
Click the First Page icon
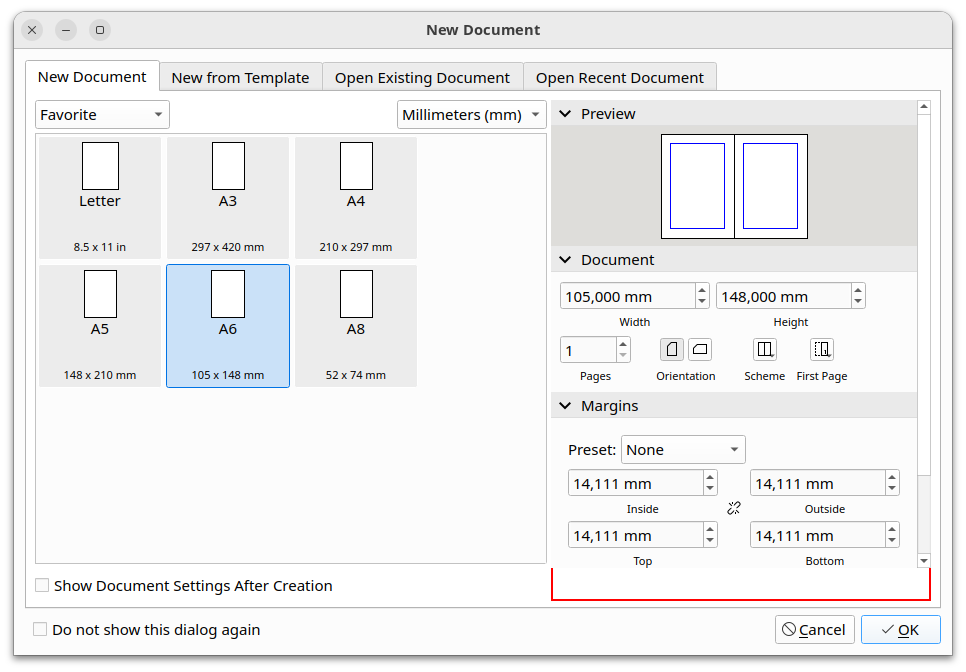point(822,350)
